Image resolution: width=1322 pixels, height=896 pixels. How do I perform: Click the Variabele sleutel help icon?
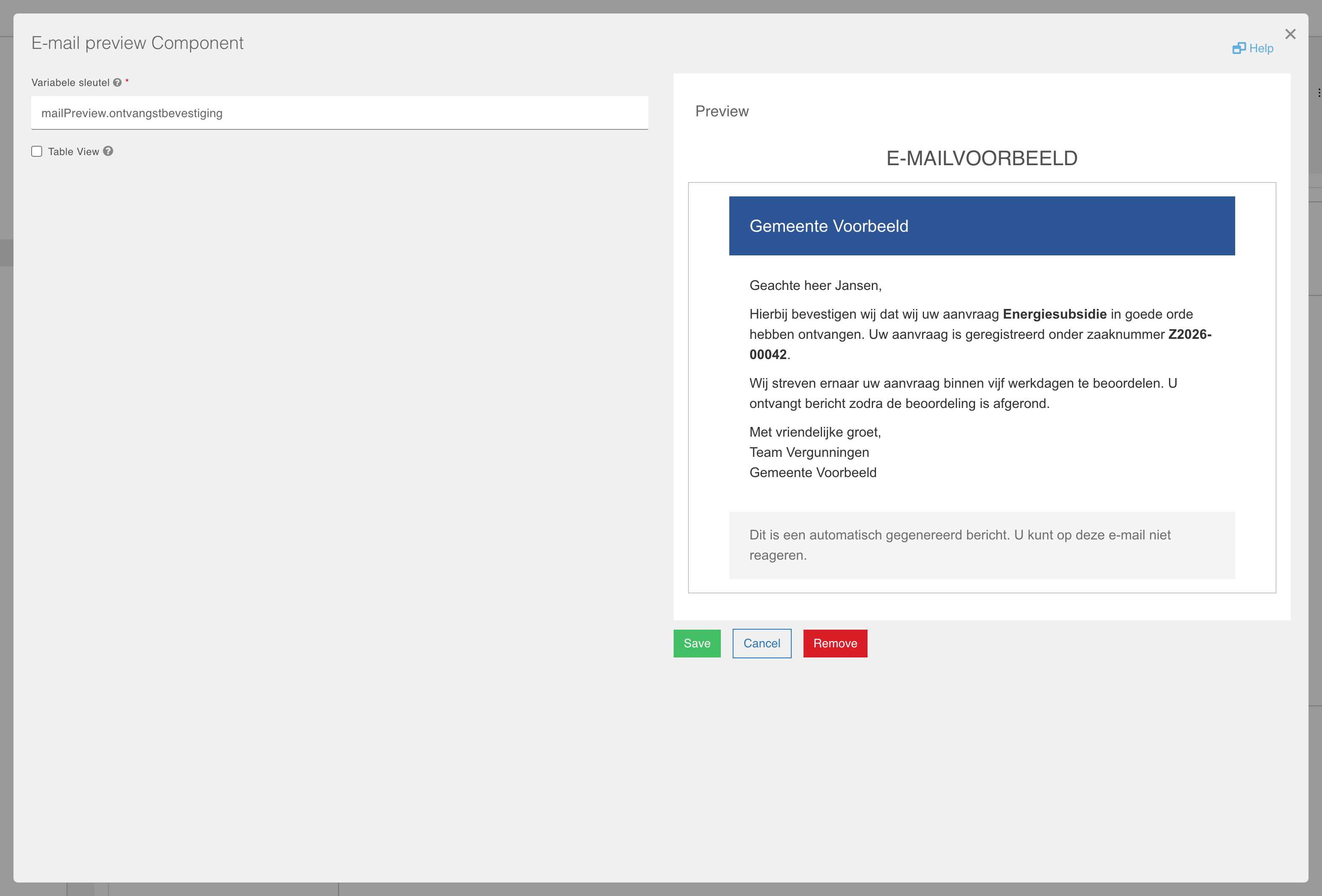pyautogui.click(x=117, y=83)
